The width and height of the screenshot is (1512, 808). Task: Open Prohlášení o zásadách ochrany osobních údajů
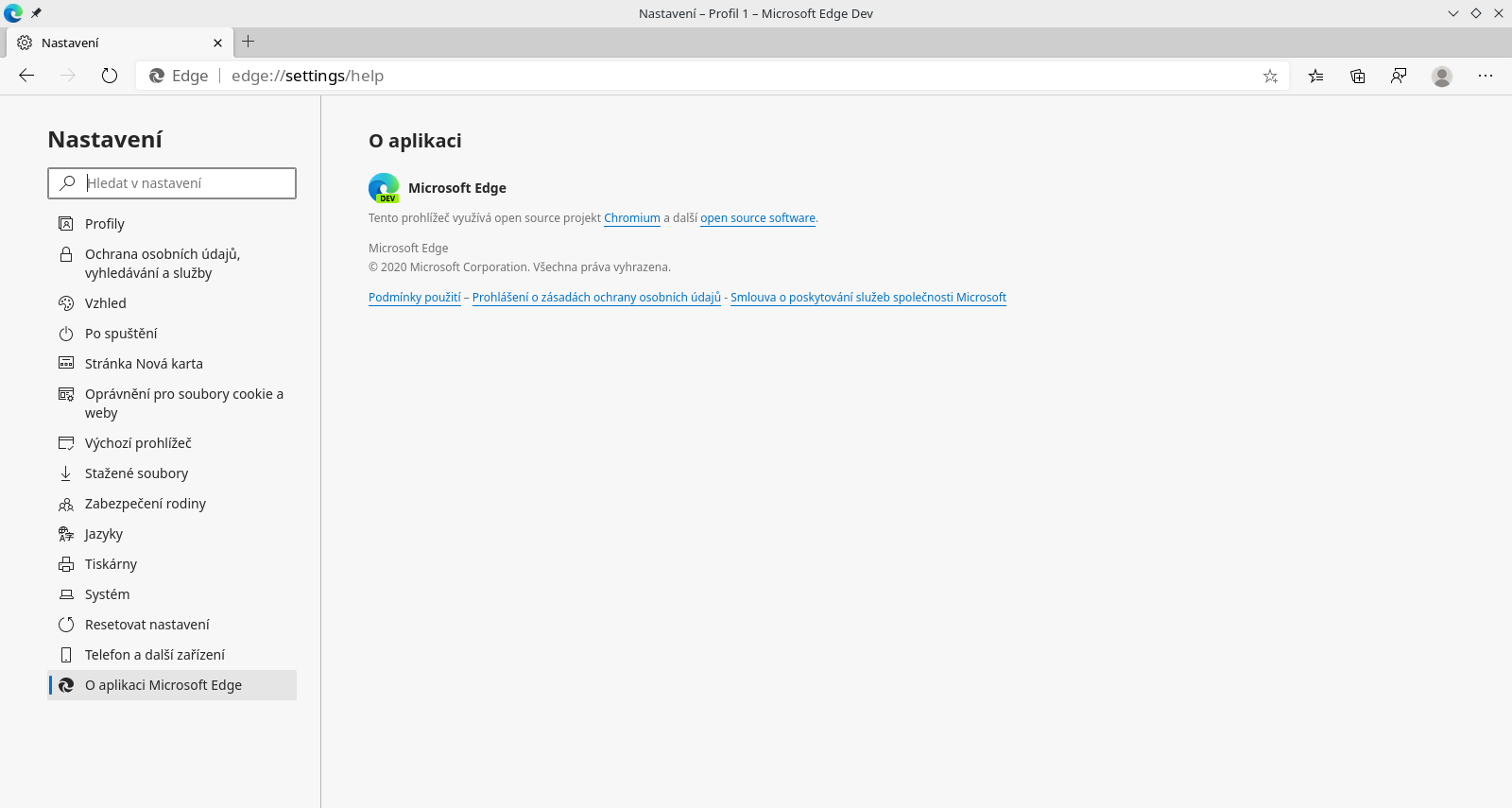coord(596,298)
